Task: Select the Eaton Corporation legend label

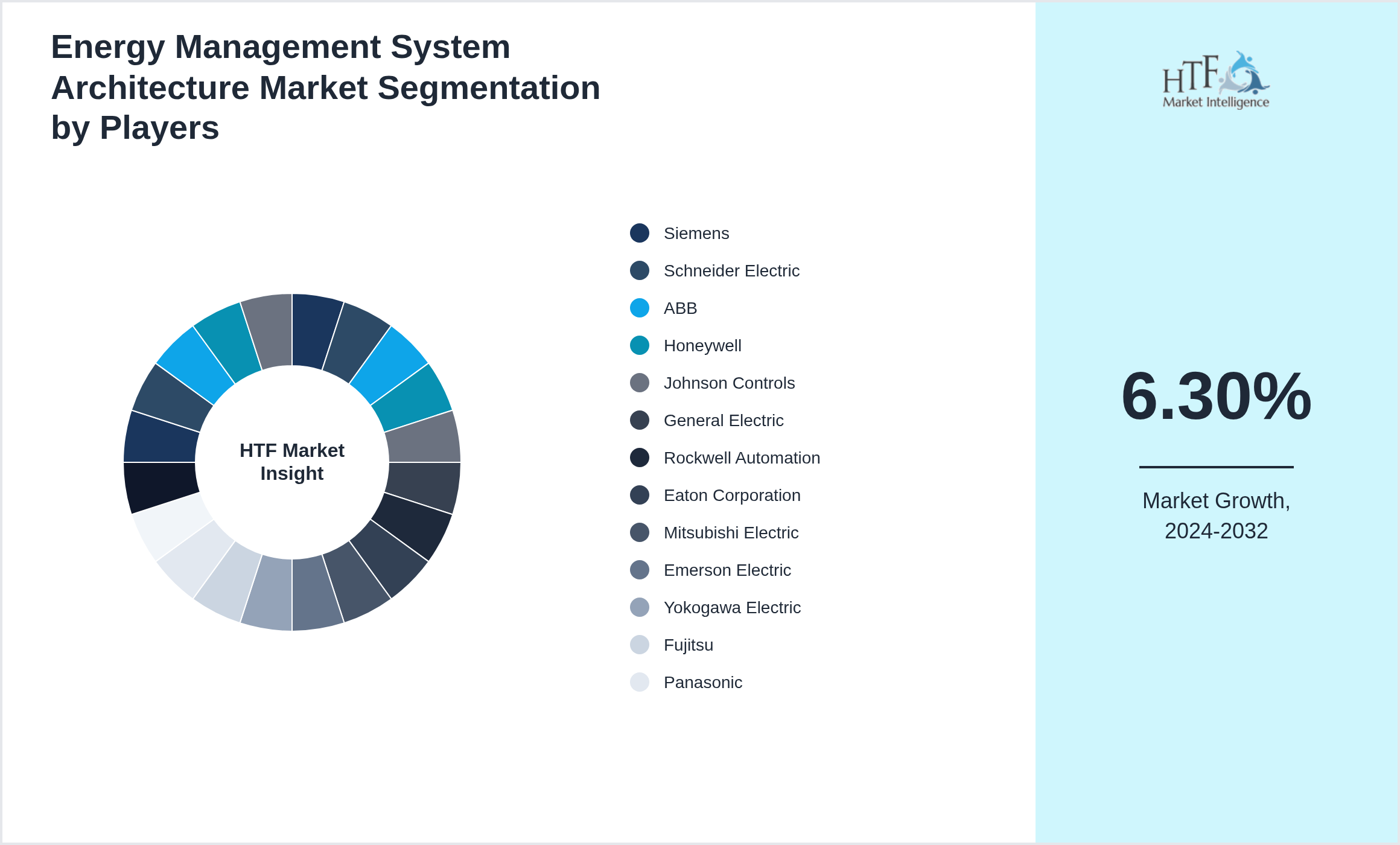Action: 732,496
